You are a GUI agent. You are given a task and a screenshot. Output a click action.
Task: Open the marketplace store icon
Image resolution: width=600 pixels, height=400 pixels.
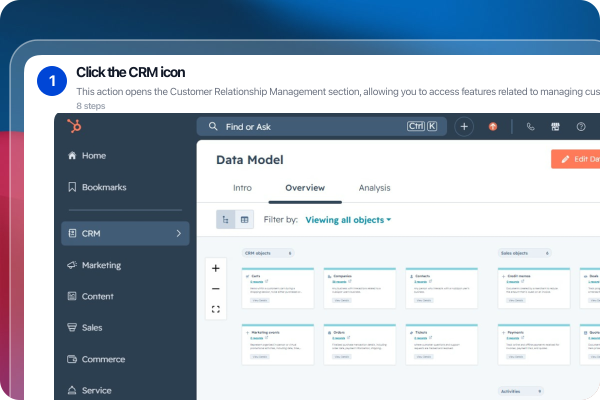pyautogui.click(x=555, y=127)
